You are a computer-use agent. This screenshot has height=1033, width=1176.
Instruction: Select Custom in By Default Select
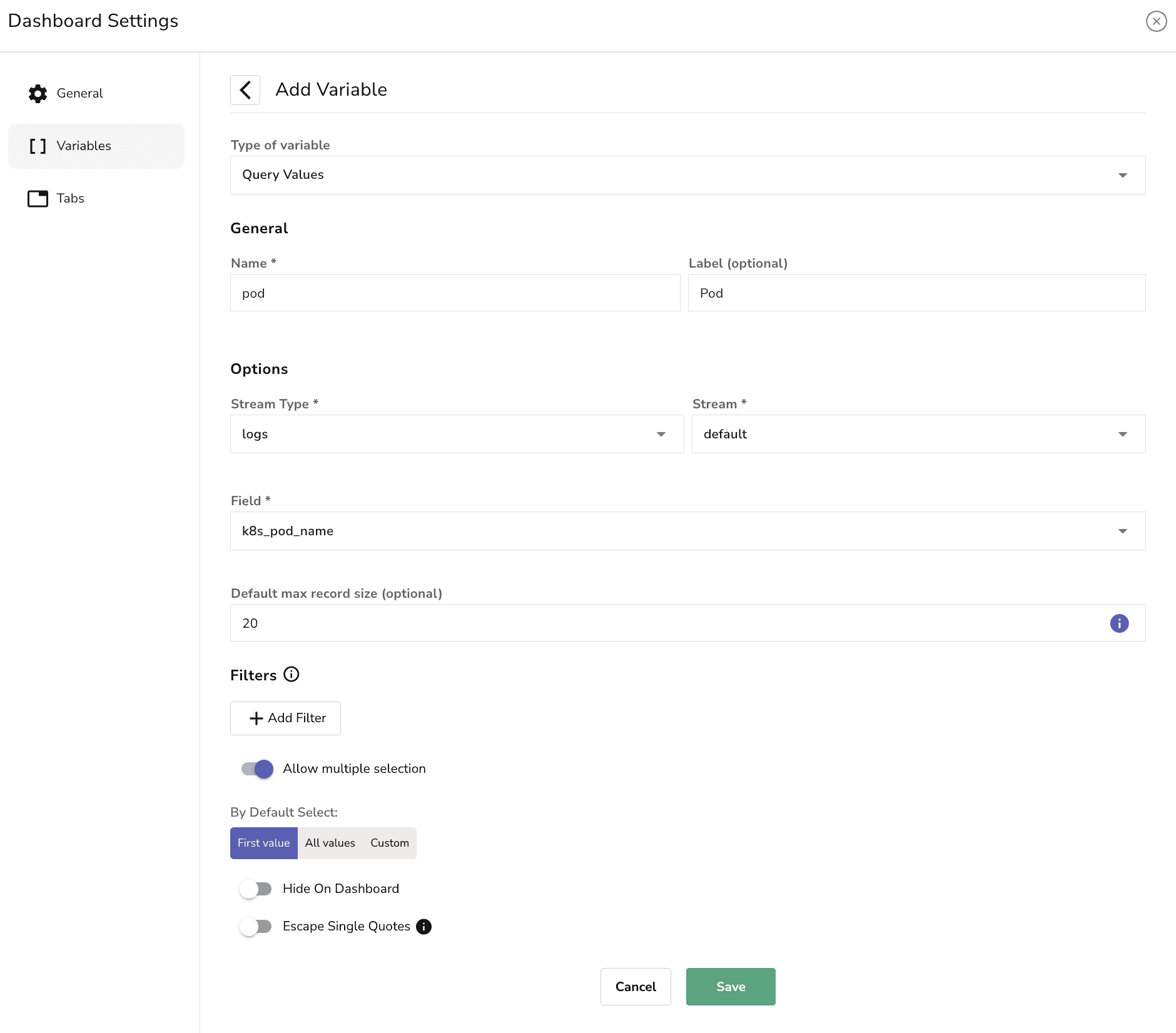point(389,843)
